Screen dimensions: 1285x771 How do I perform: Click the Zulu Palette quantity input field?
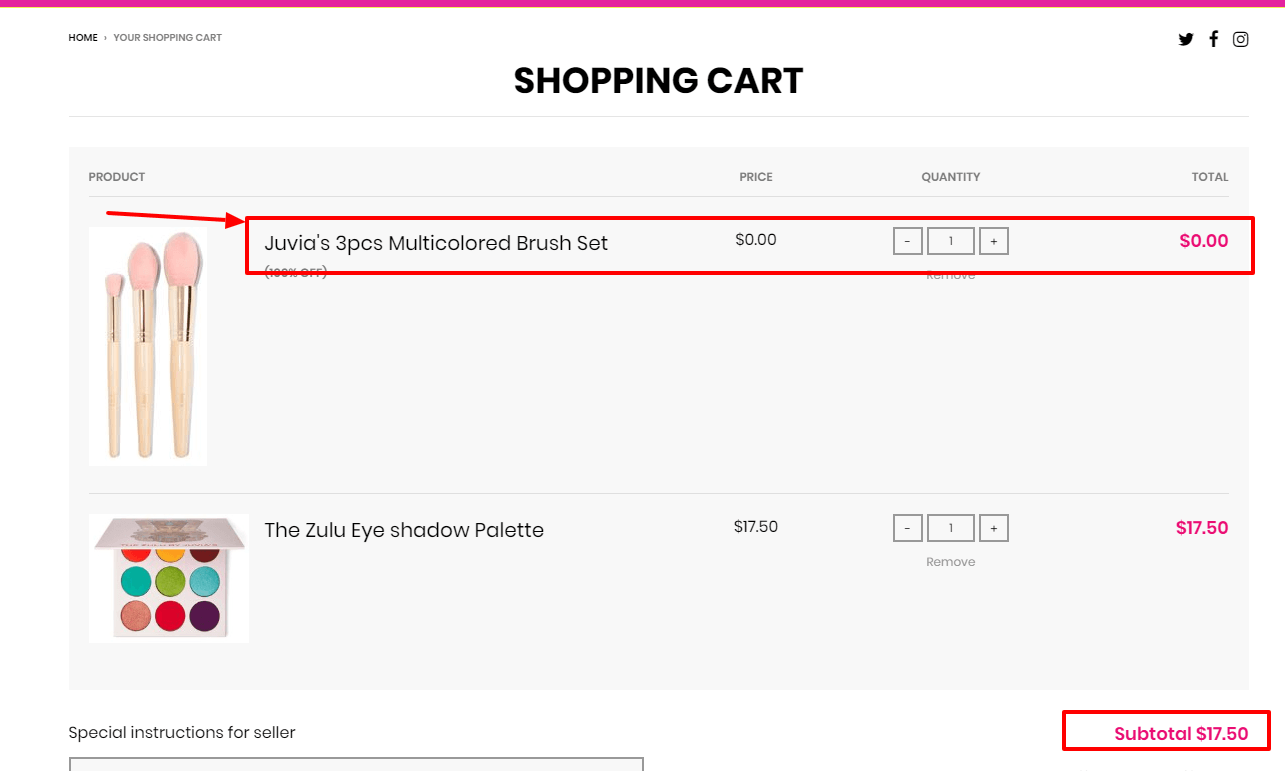pyautogui.click(x=950, y=527)
